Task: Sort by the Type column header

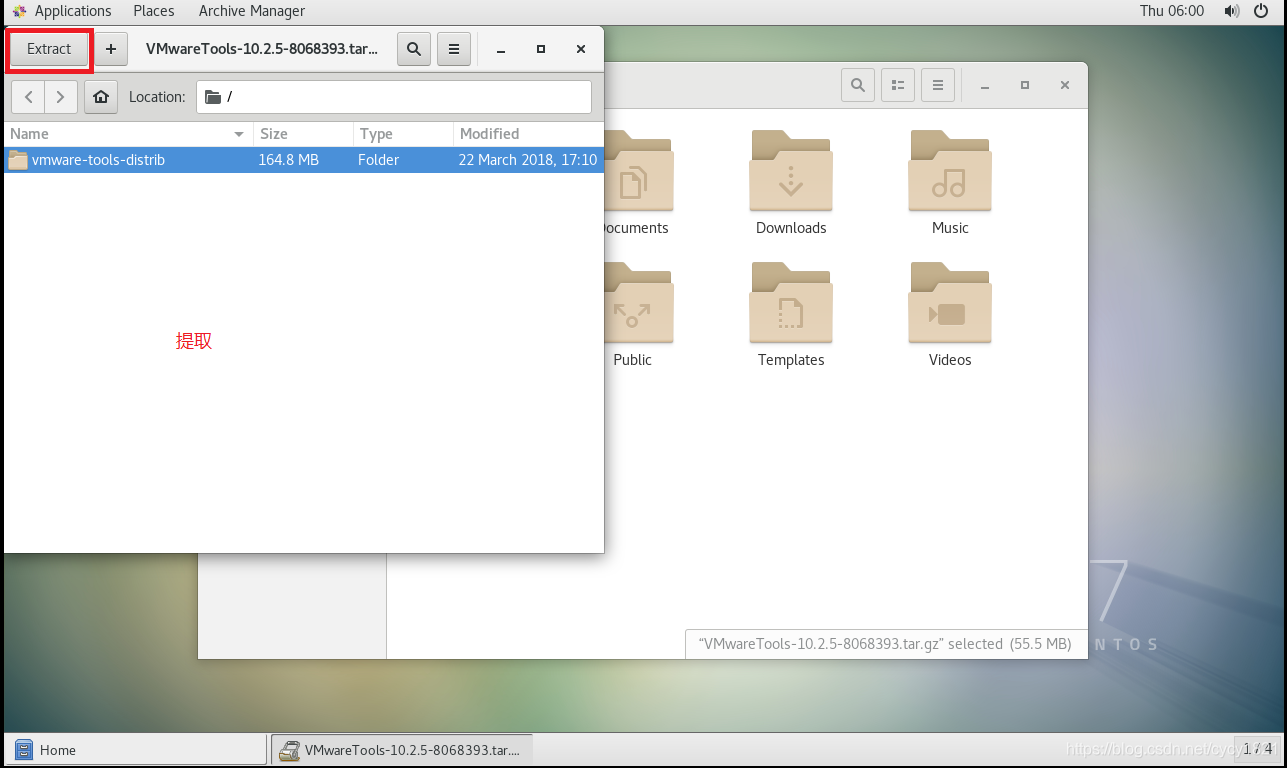Action: tap(403, 134)
